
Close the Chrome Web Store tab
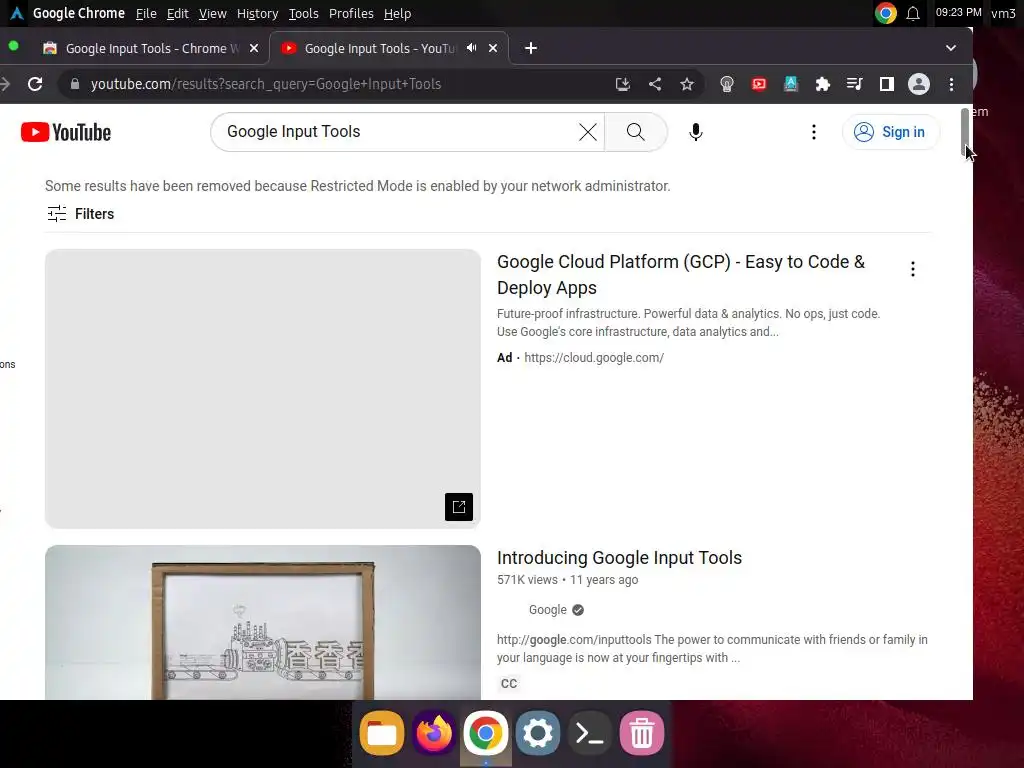254,48
